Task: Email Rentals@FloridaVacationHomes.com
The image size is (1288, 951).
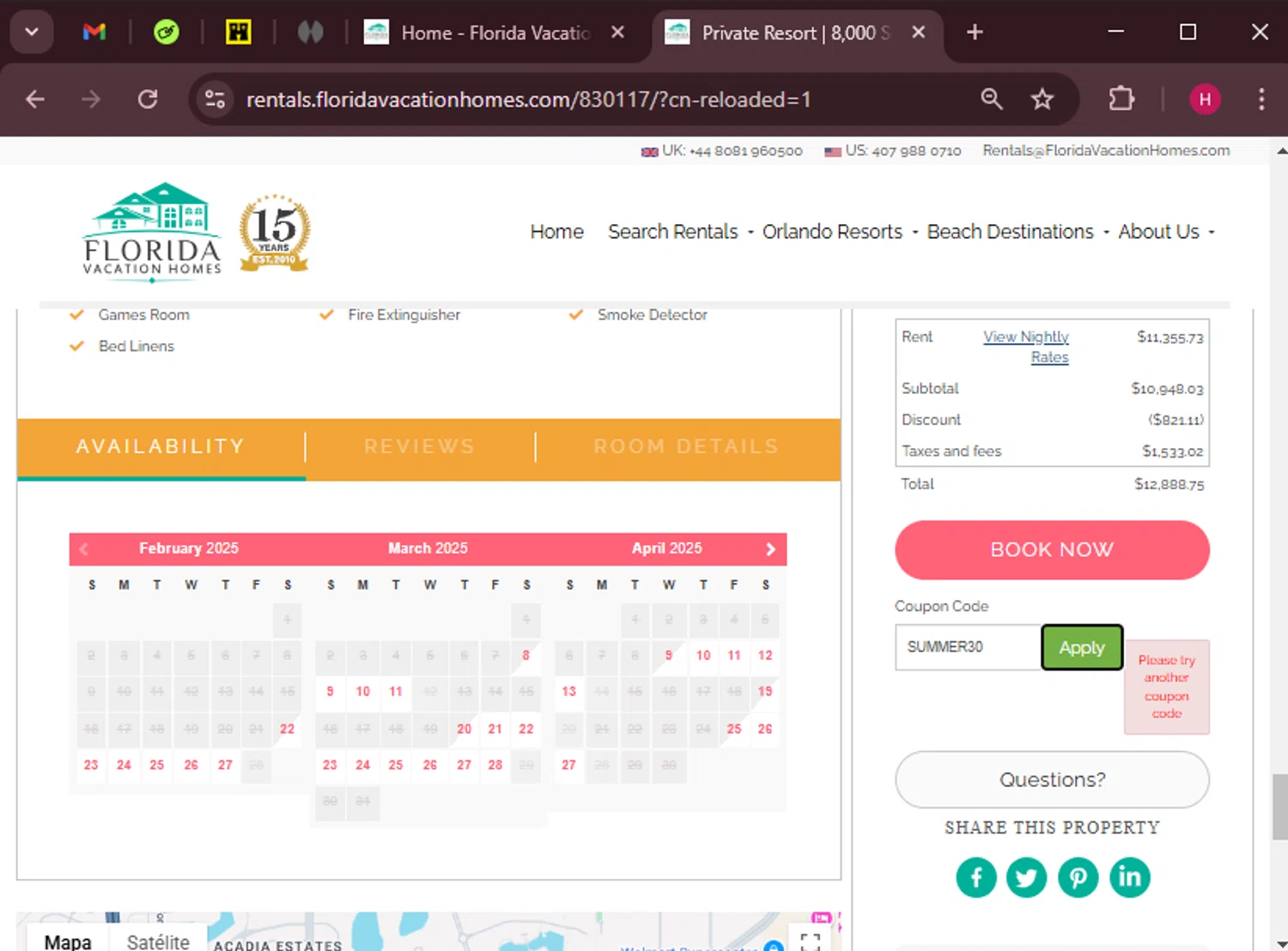Action: [x=1106, y=150]
